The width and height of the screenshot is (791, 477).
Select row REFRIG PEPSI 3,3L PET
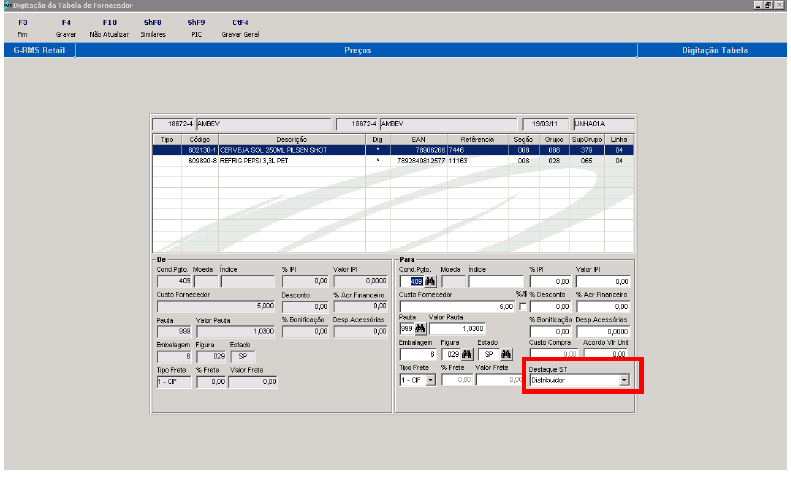coord(393,161)
